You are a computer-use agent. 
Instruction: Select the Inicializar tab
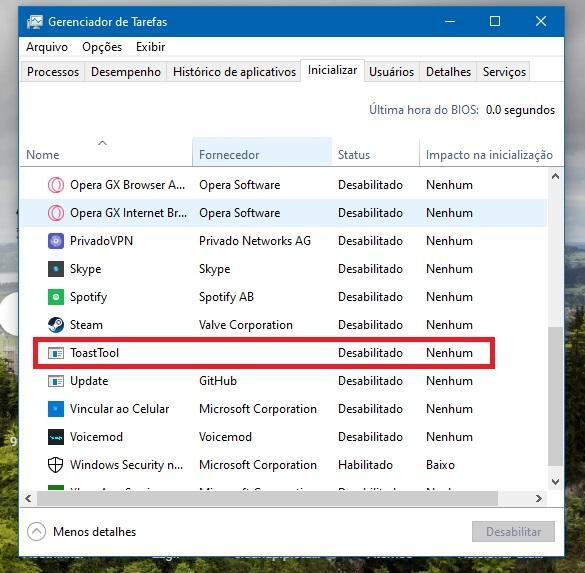[332, 70]
